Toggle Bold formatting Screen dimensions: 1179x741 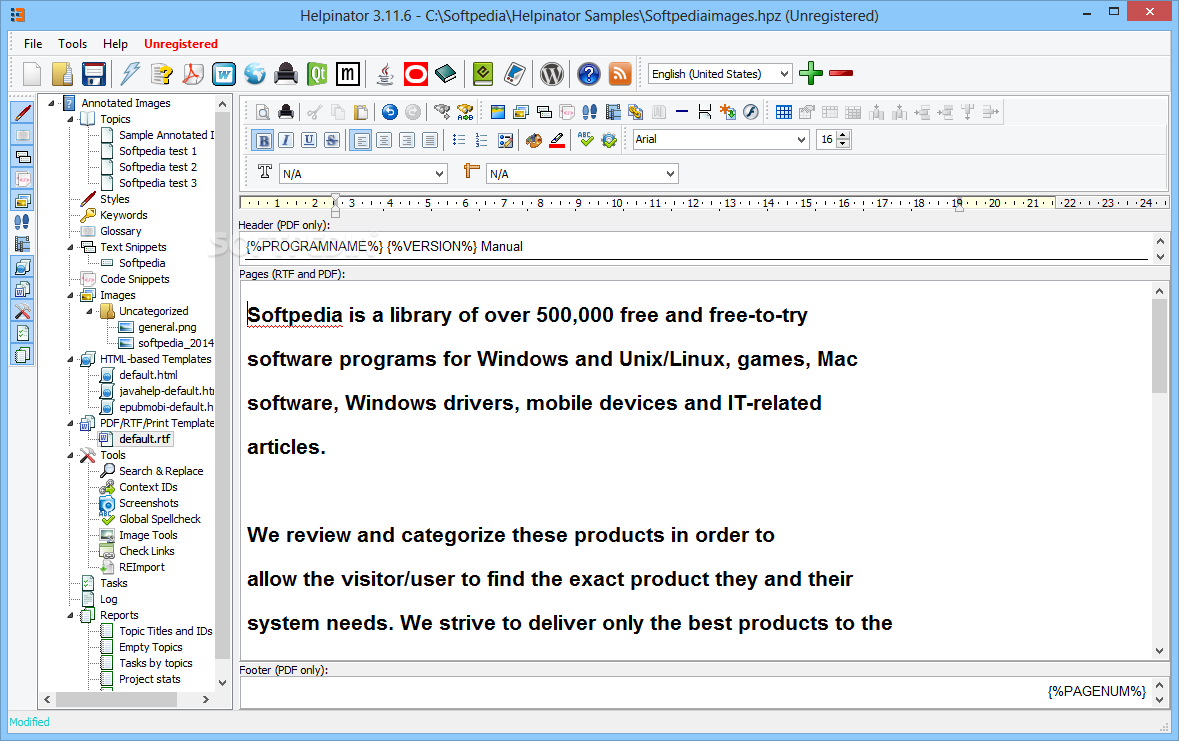point(263,140)
